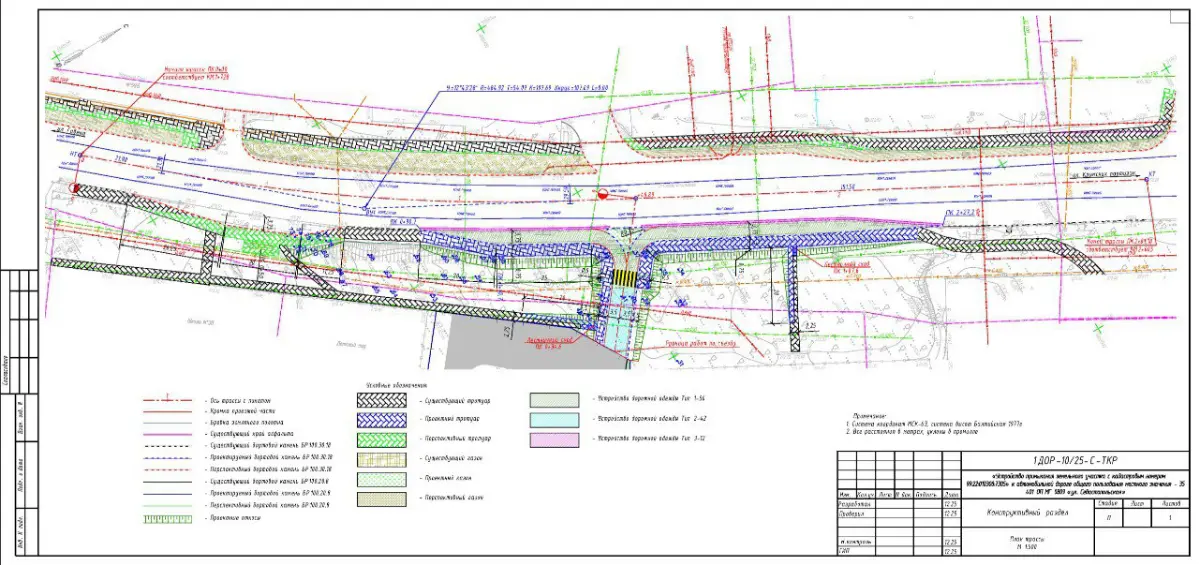Click the red circle at the route start
This screenshot has height=565, width=1199.
(x=74, y=188)
